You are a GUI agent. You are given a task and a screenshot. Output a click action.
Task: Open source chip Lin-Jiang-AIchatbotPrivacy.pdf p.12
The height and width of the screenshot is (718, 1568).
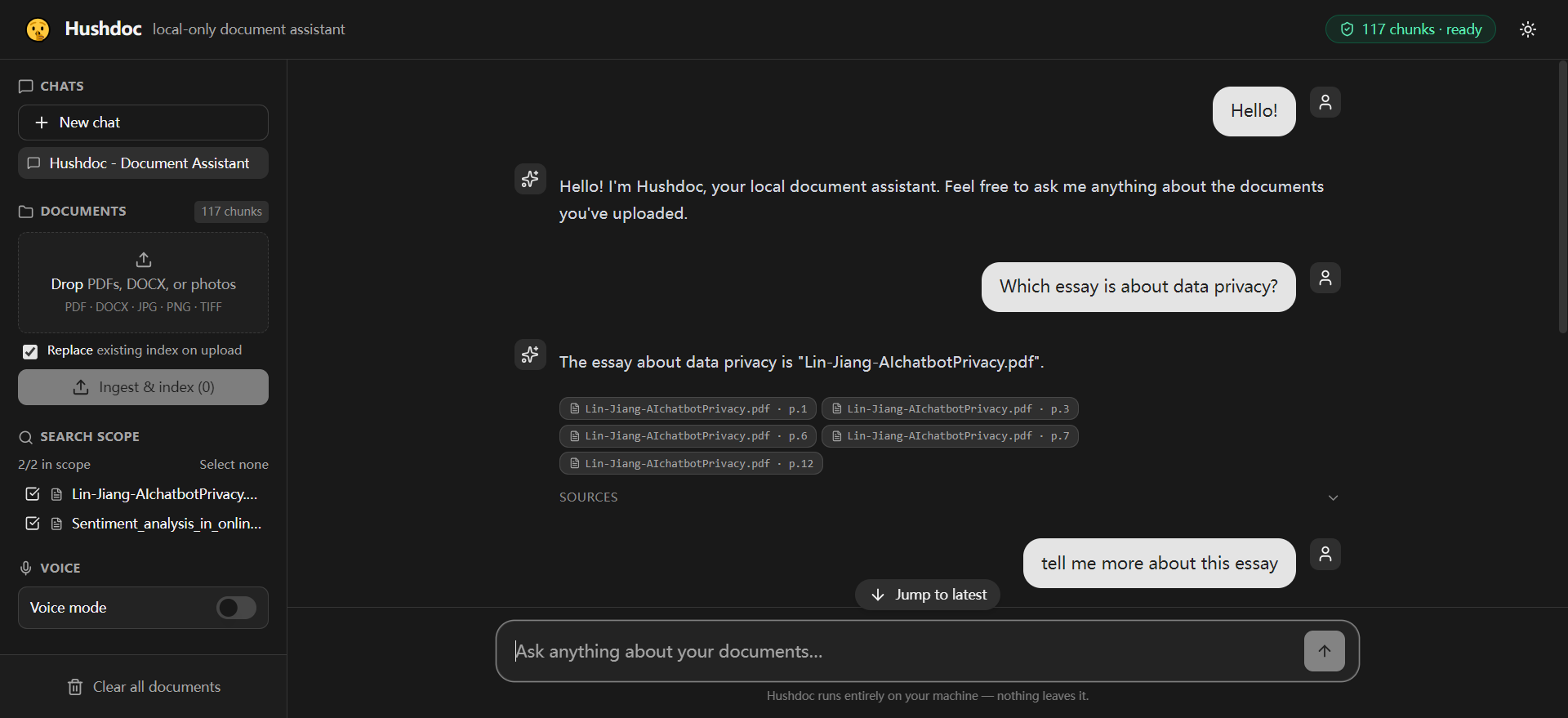tap(691, 464)
